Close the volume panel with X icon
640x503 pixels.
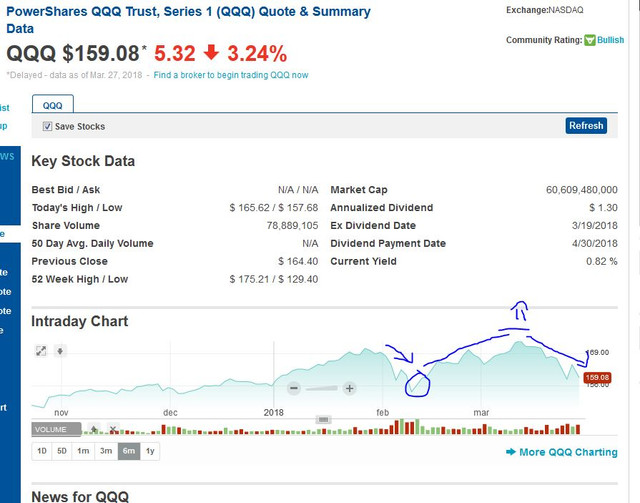(x=113, y=429)
